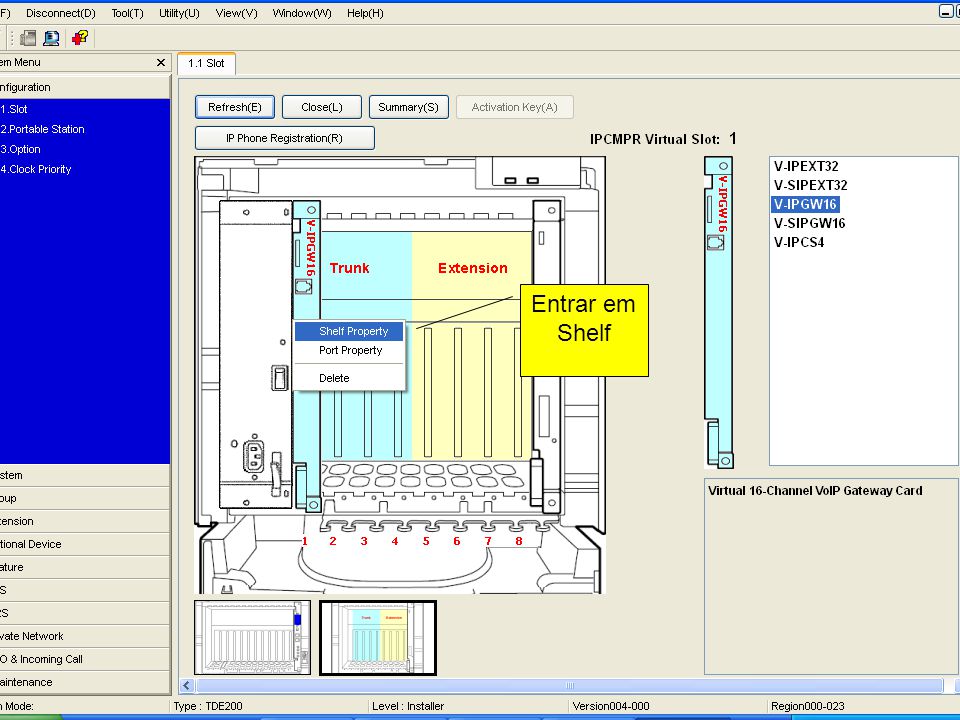Open the Window menu
Viewport: 960px width, 720px height.
302,13
